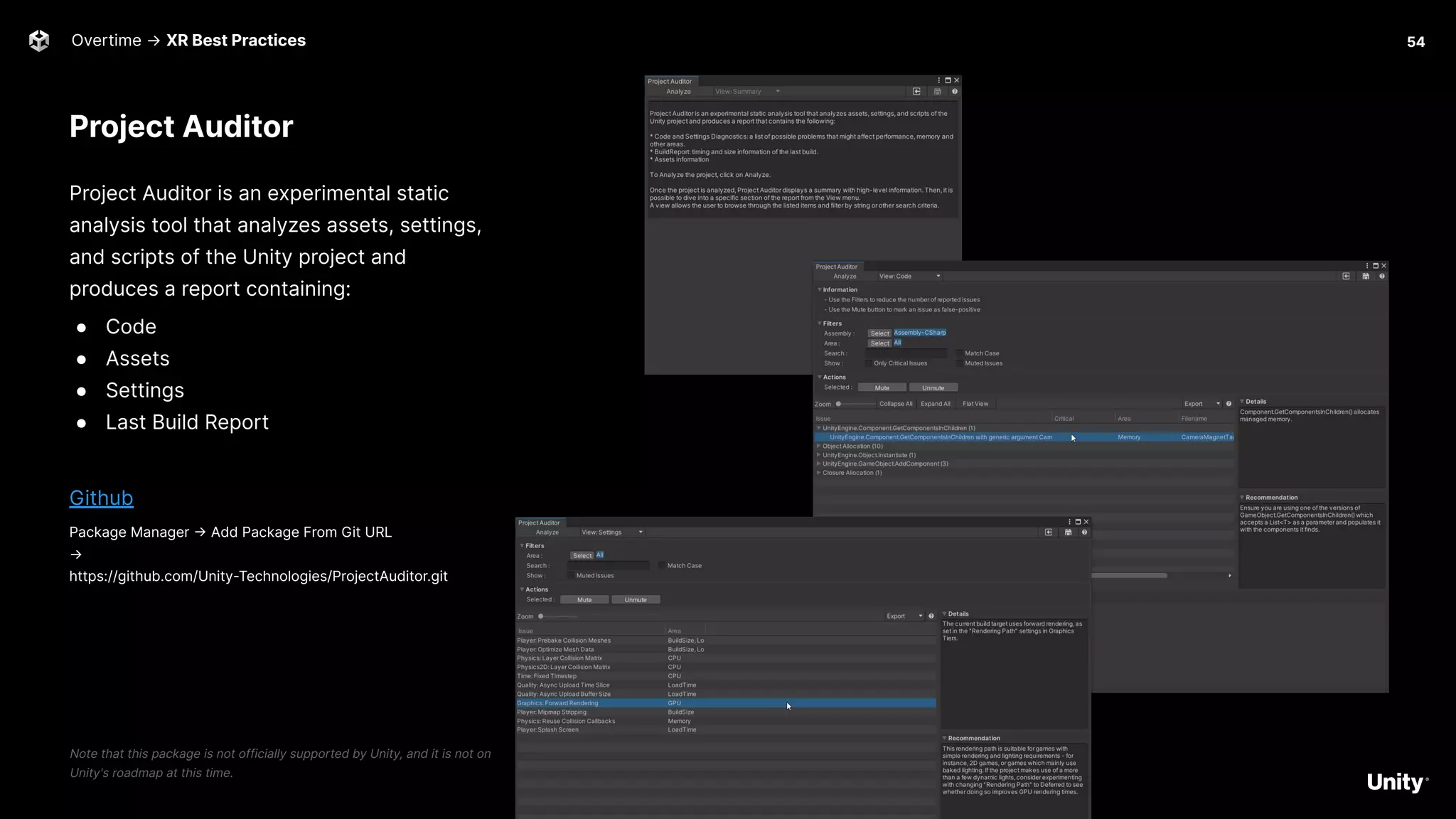This screenshot has height=819, width=1456.
Task: Click the load report icon in Summary window
Action: 916,92
